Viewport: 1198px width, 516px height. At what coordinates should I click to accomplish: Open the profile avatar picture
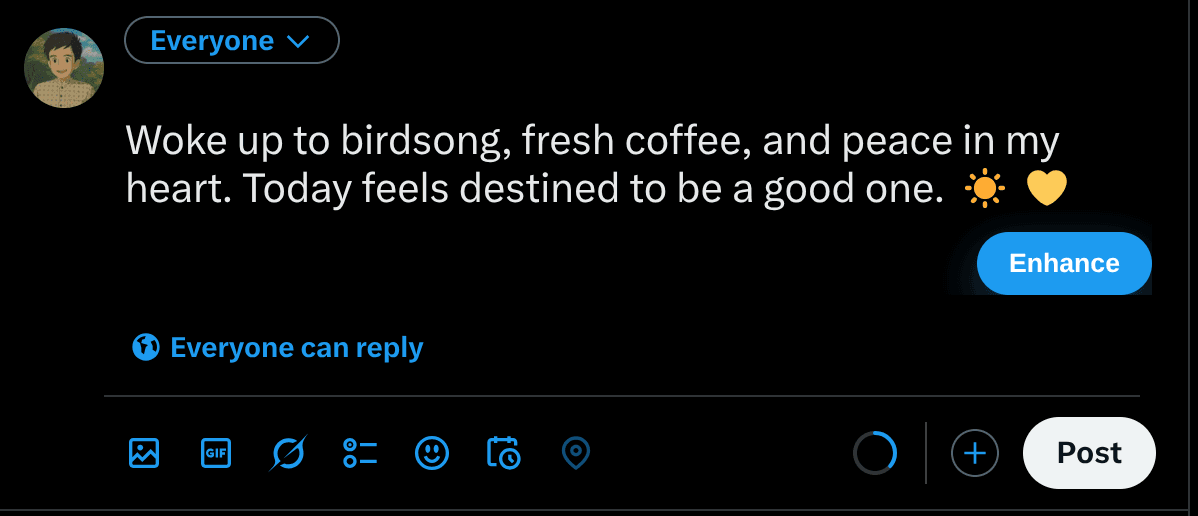(x=64, y=68)
